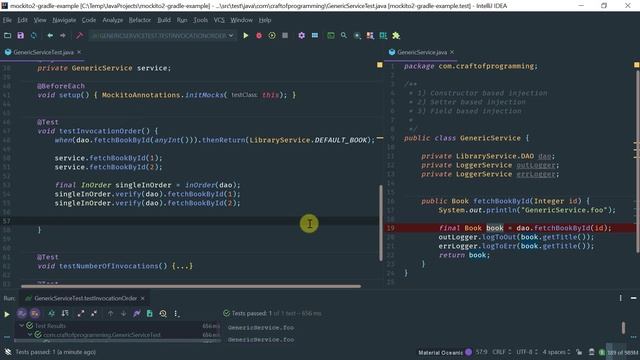Start debugging with the red bug icon

(x=259, y=36)
